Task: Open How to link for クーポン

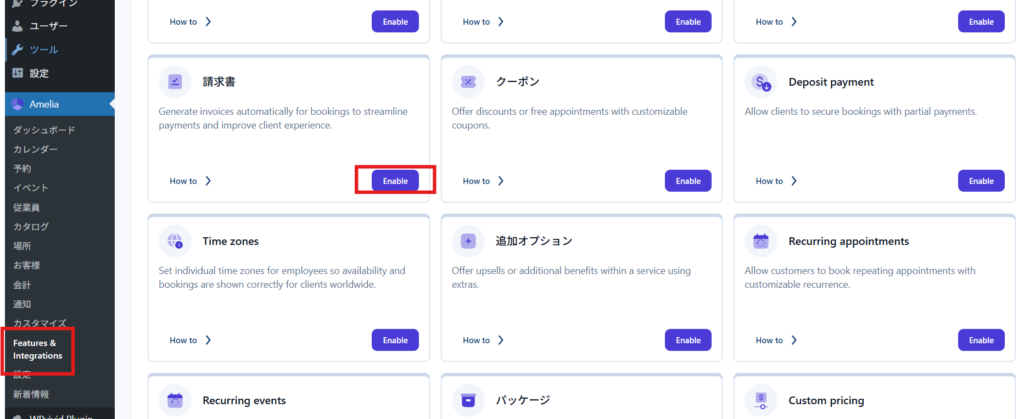Action: (x=483, y=181)
